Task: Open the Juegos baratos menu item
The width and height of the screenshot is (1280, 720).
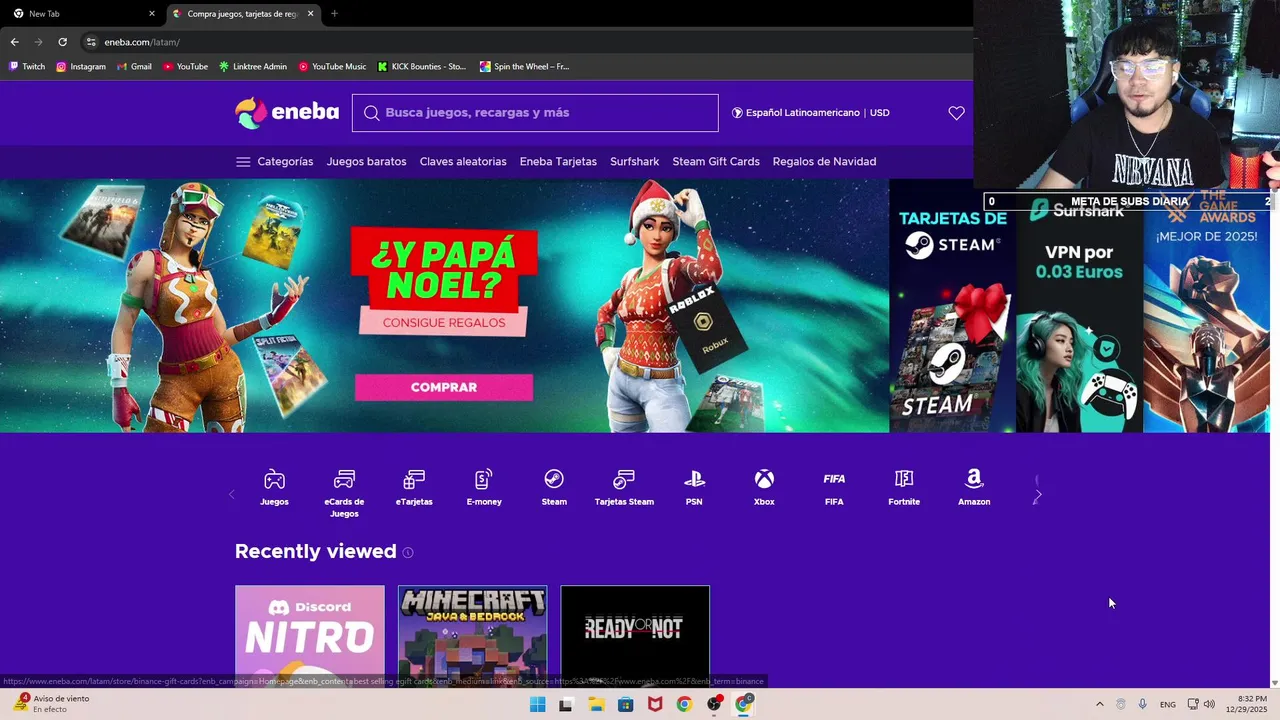Action: point(366,162)
